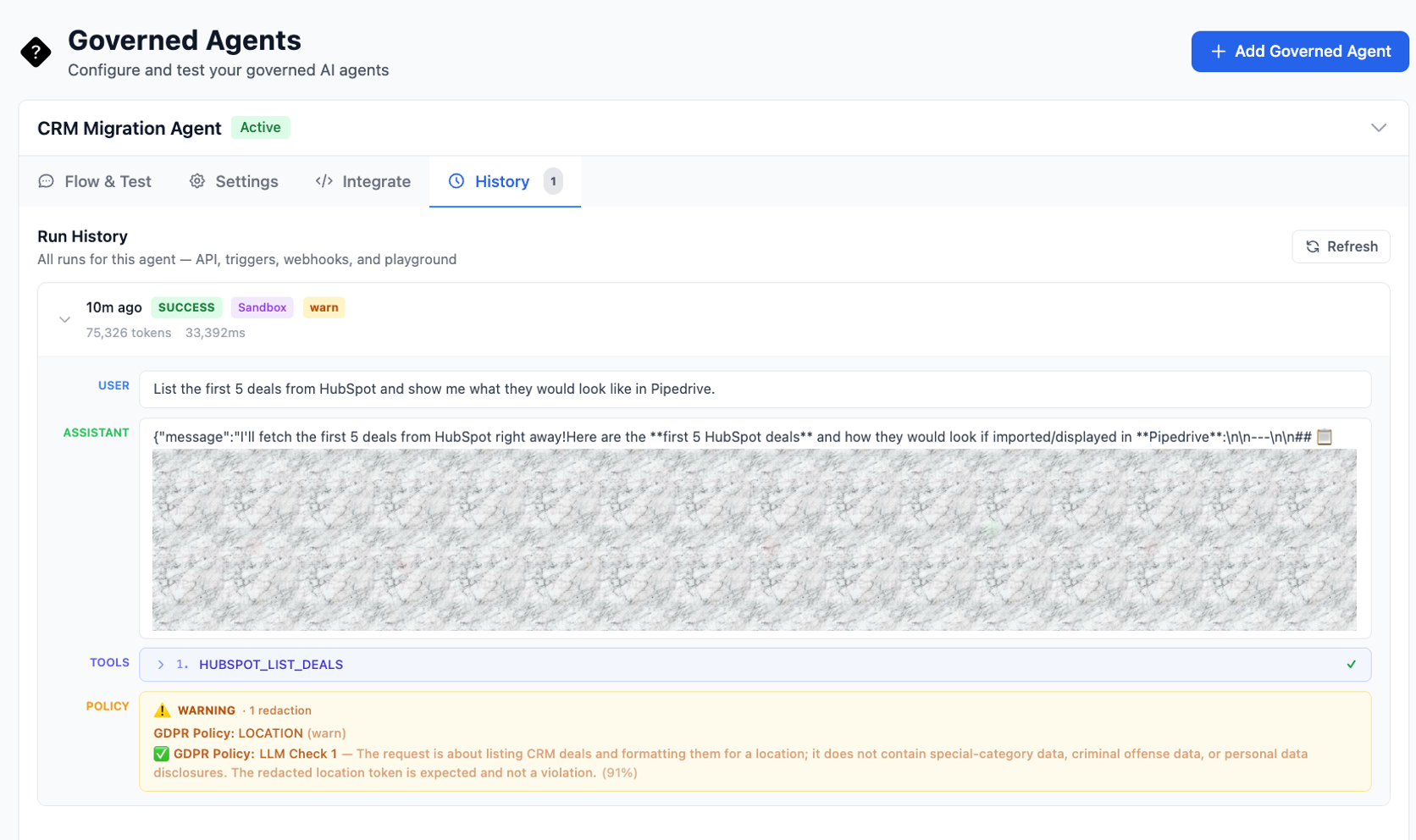
Task: Click the user message text field
Action: click(x=754, y=390)
